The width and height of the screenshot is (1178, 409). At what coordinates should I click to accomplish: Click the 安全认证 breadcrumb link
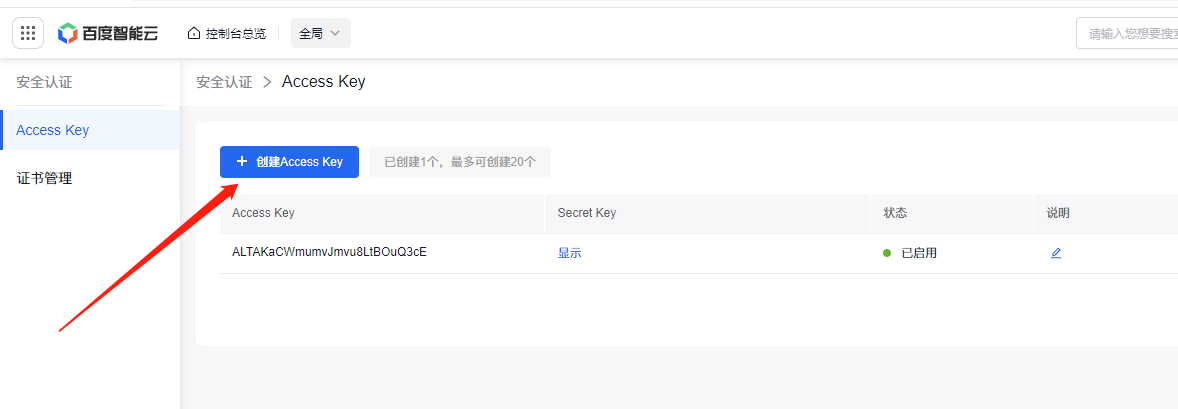pyautogui.click(x=224, y=82)
